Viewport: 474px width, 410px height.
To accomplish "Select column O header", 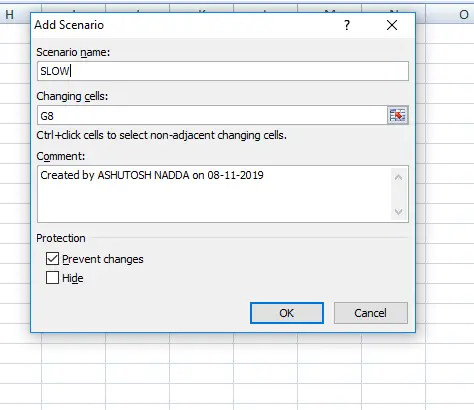I will point(462,15).
